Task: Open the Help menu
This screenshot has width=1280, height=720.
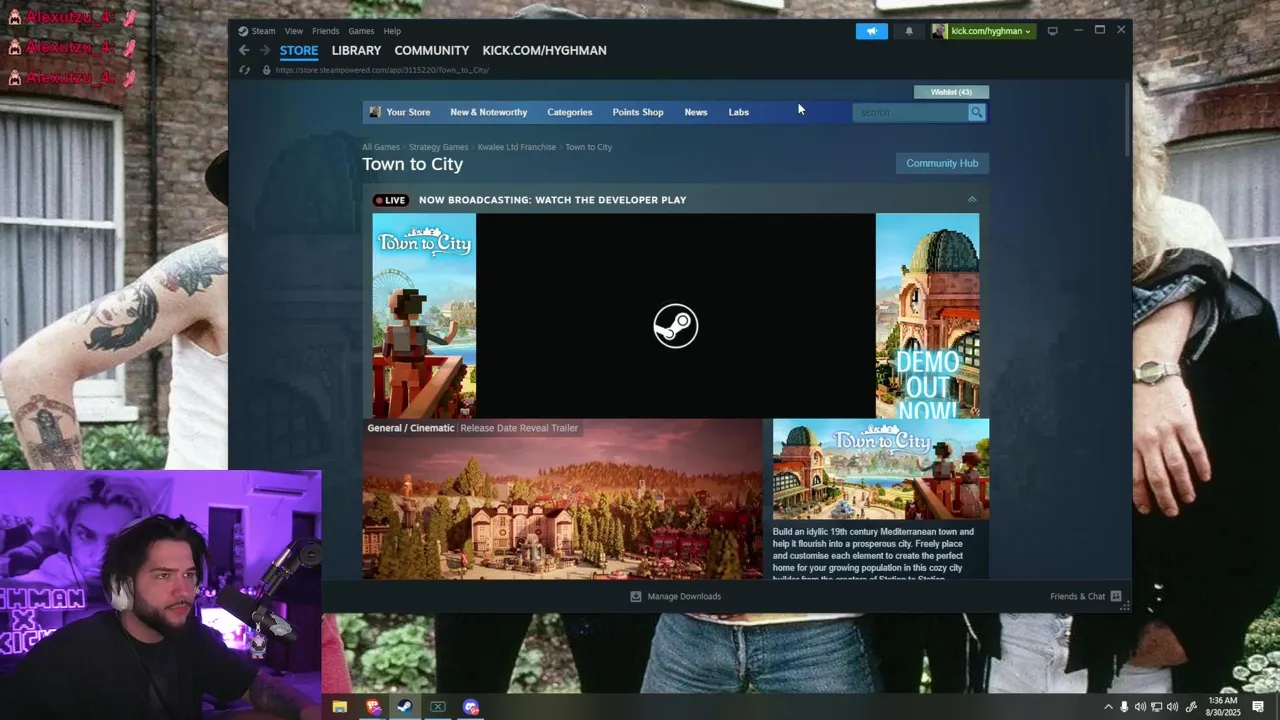Action: [392, 31]
